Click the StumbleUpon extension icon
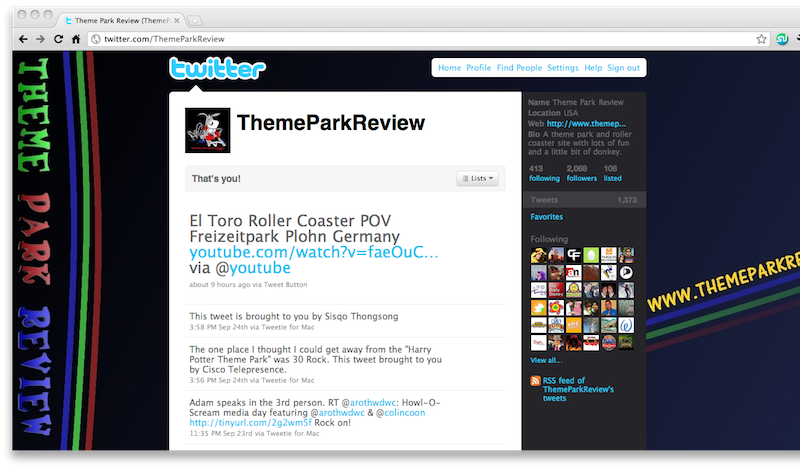 click(782, 39)
